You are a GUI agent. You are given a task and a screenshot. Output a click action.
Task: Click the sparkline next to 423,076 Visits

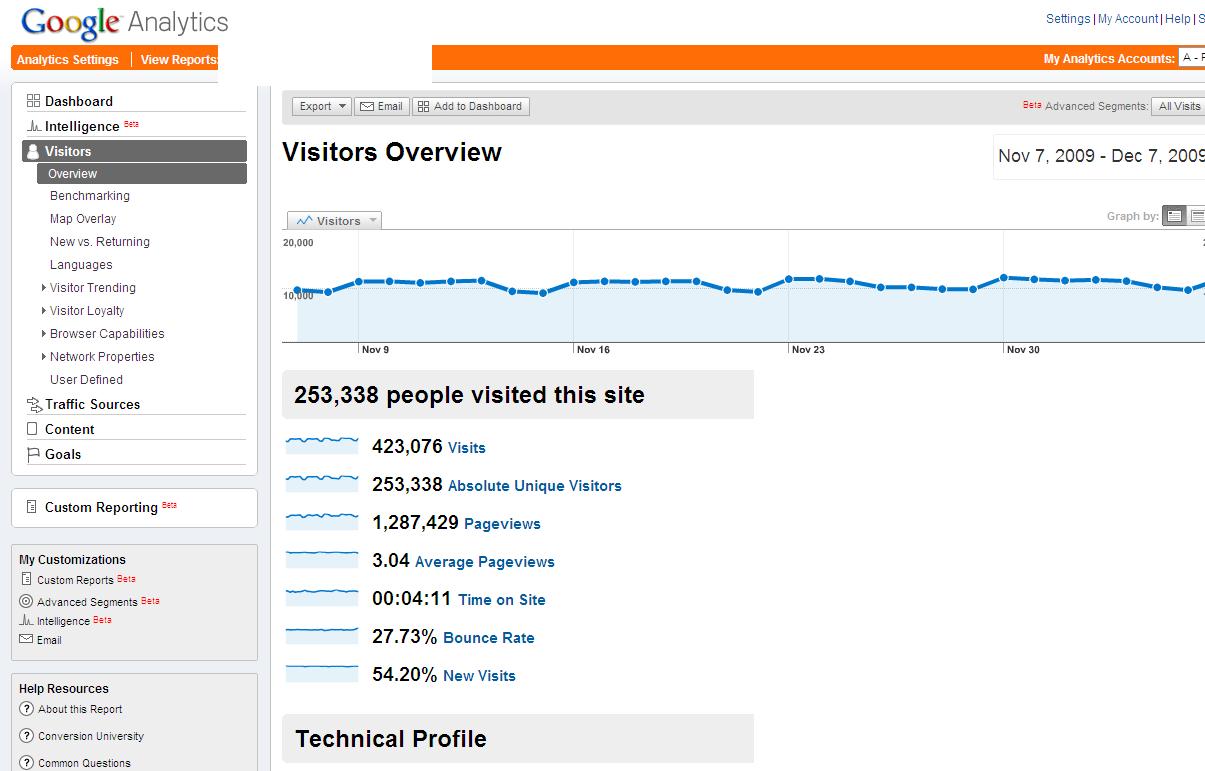click(x=322, y=444)
